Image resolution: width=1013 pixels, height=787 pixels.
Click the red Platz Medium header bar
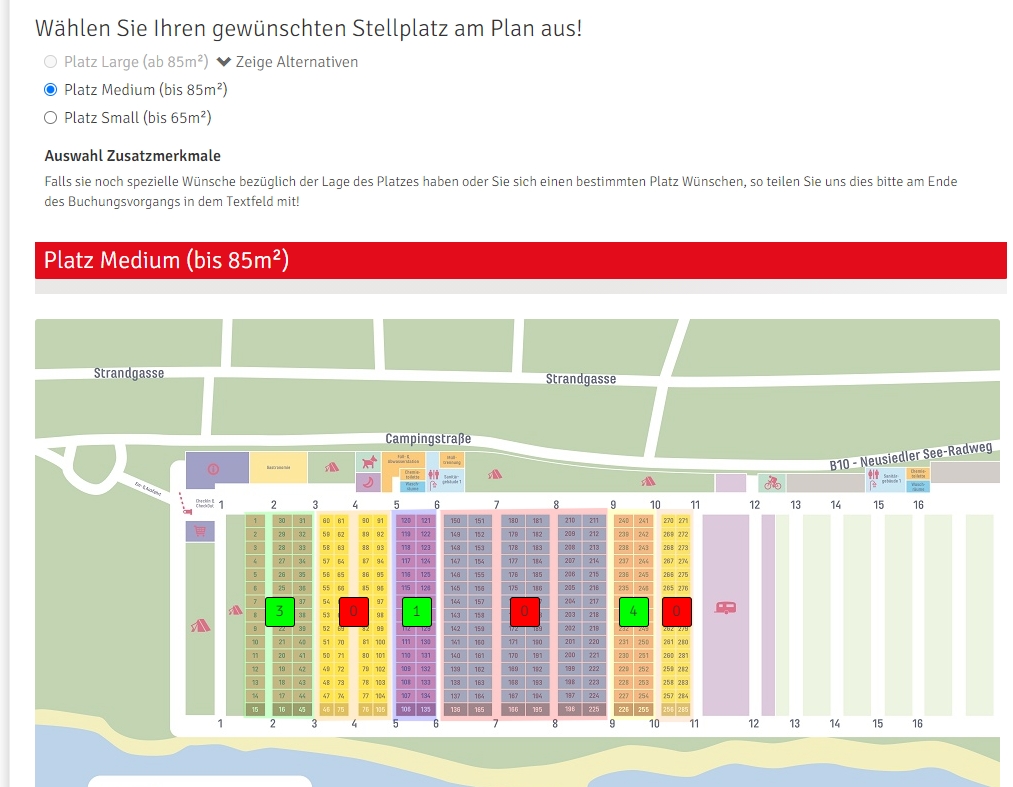[x=521, y=260]
